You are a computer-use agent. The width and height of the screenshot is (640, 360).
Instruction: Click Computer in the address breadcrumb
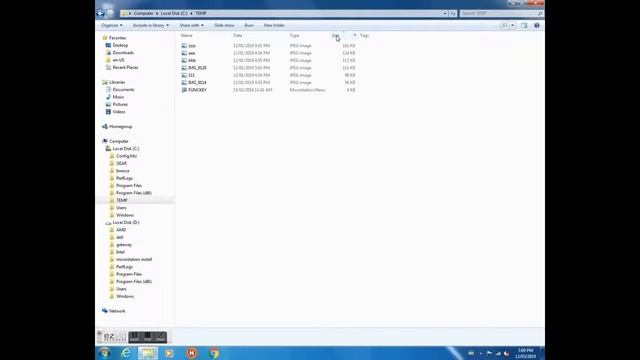(x=143, y=13)
